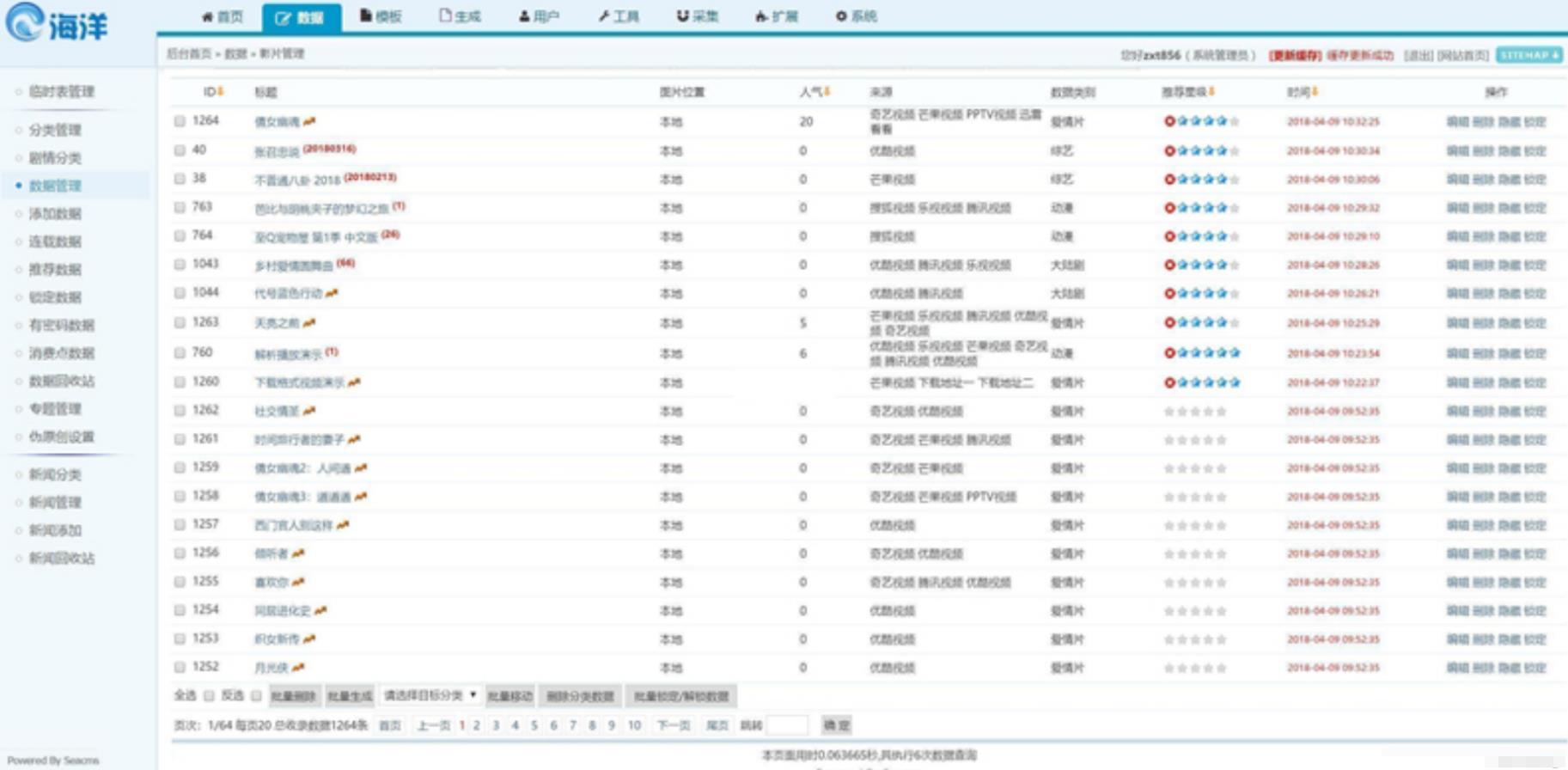
Task: Open the 请选择目标分类 dropdown
Action: tap(430, 695)
